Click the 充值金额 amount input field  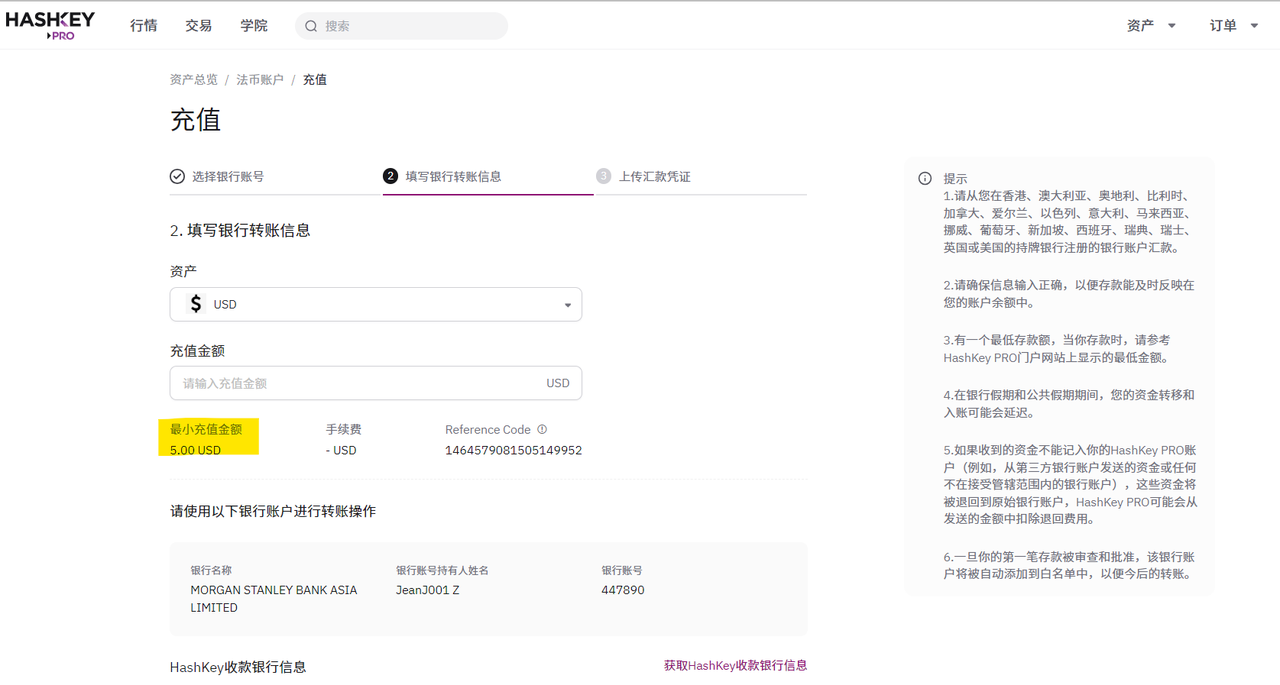[376, 383]
